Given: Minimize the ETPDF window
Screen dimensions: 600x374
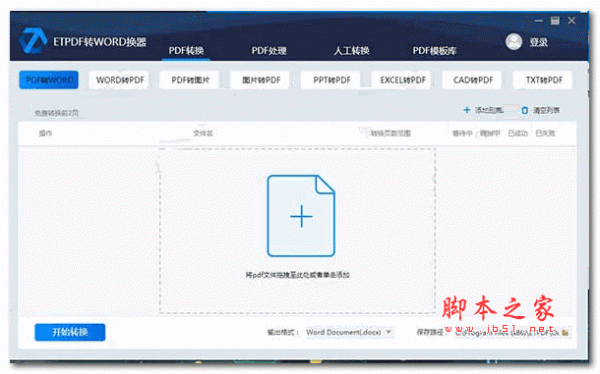Looking at the screenshot, I should coord(539,21).
